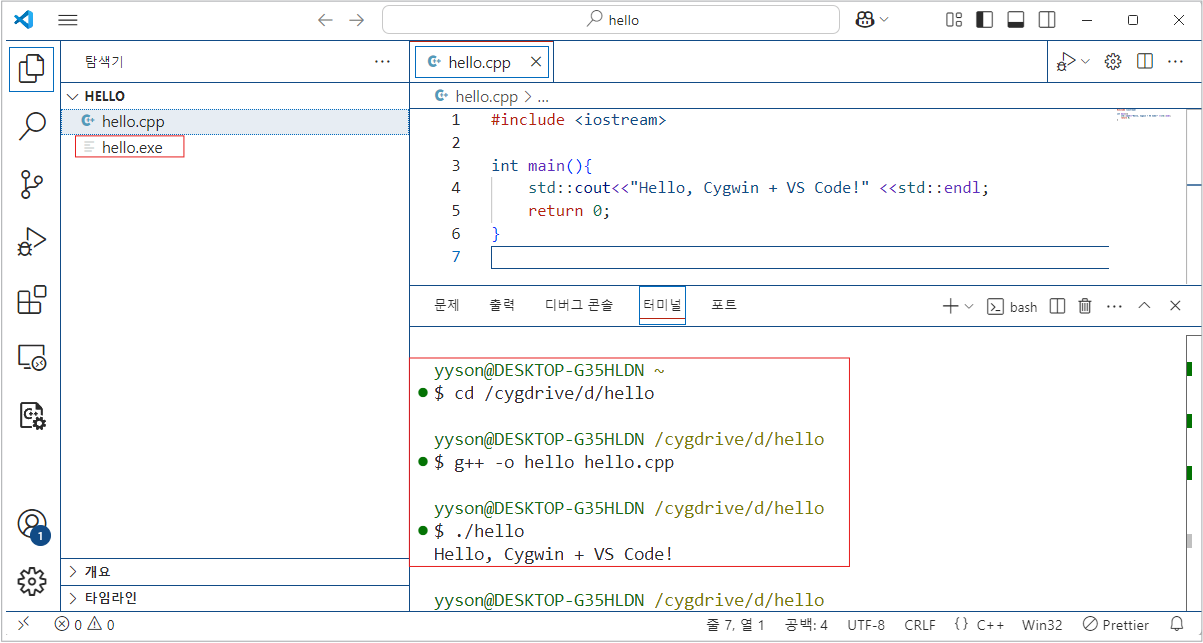The image size is (1203, 643).
Task: Open the Search view in activity bar
Action: pos(32,126)
